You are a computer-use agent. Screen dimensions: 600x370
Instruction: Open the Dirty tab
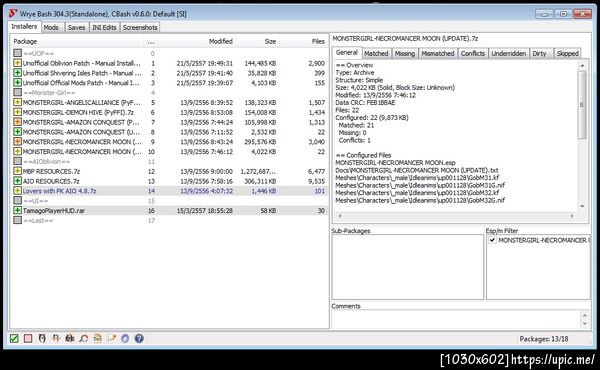point(540,53)
